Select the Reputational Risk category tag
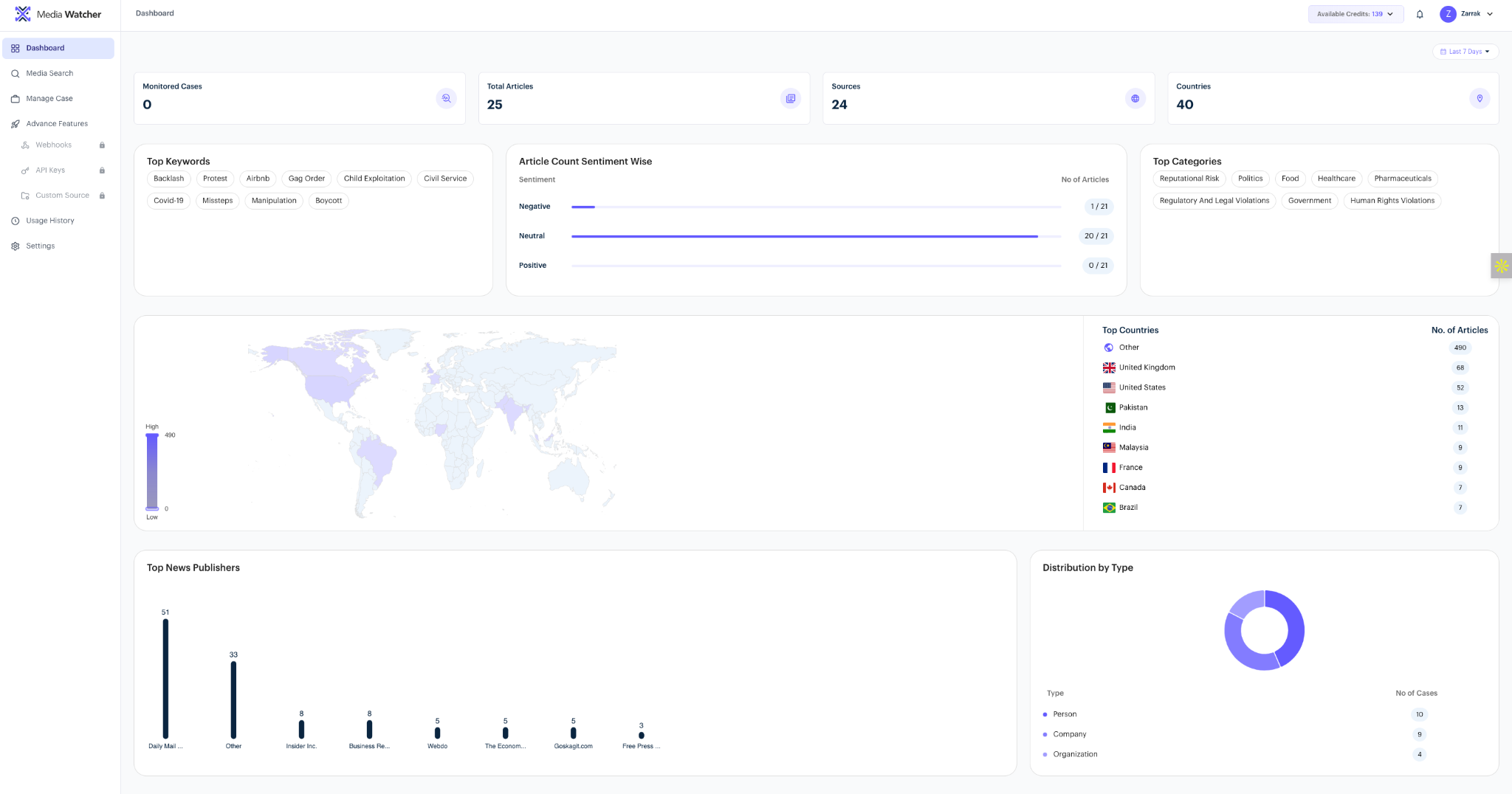The image size is (1512, 794). 1189,179
